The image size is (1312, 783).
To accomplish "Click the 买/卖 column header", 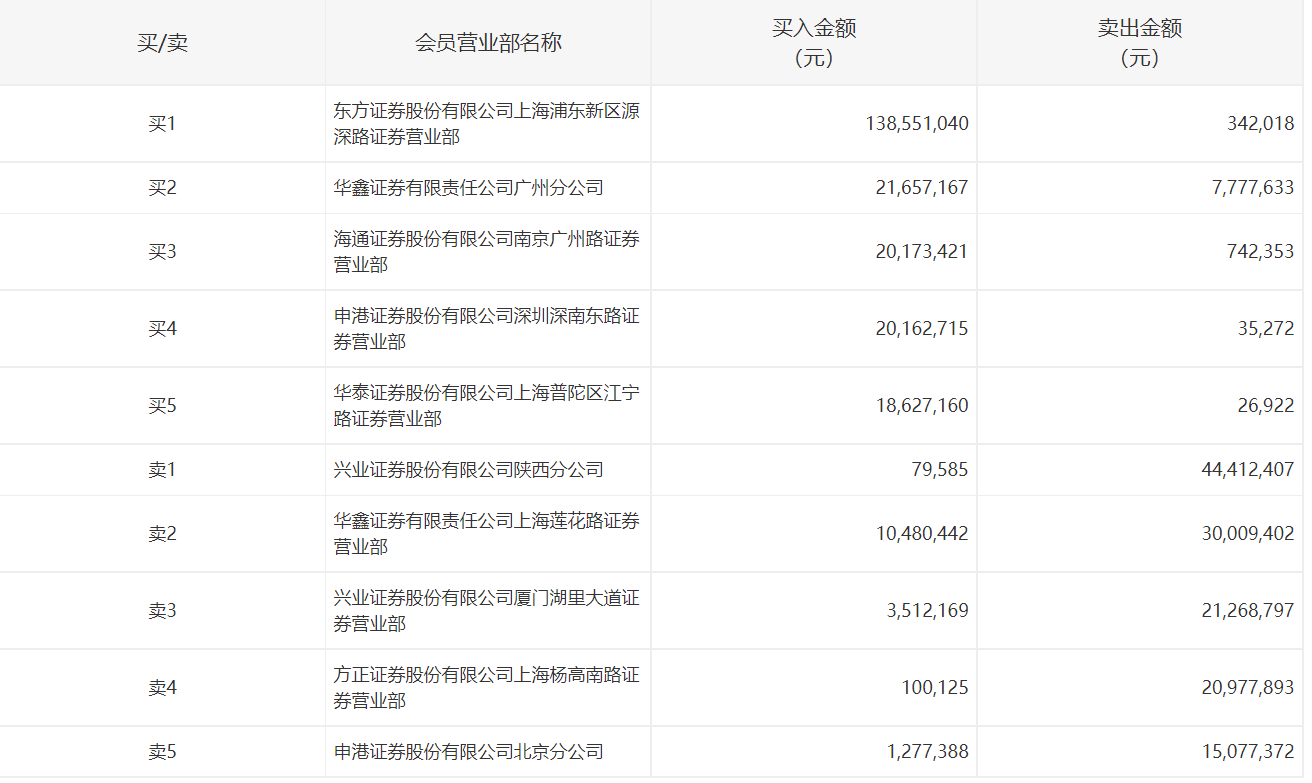I will point(162,43).
